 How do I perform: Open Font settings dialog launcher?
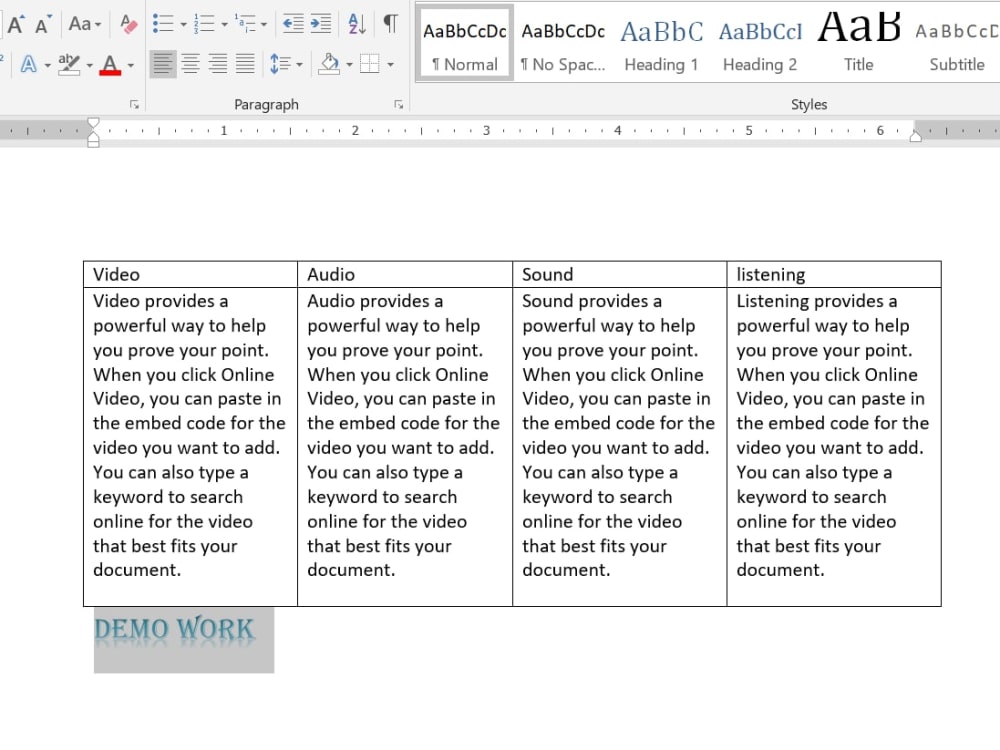(135, 105)
